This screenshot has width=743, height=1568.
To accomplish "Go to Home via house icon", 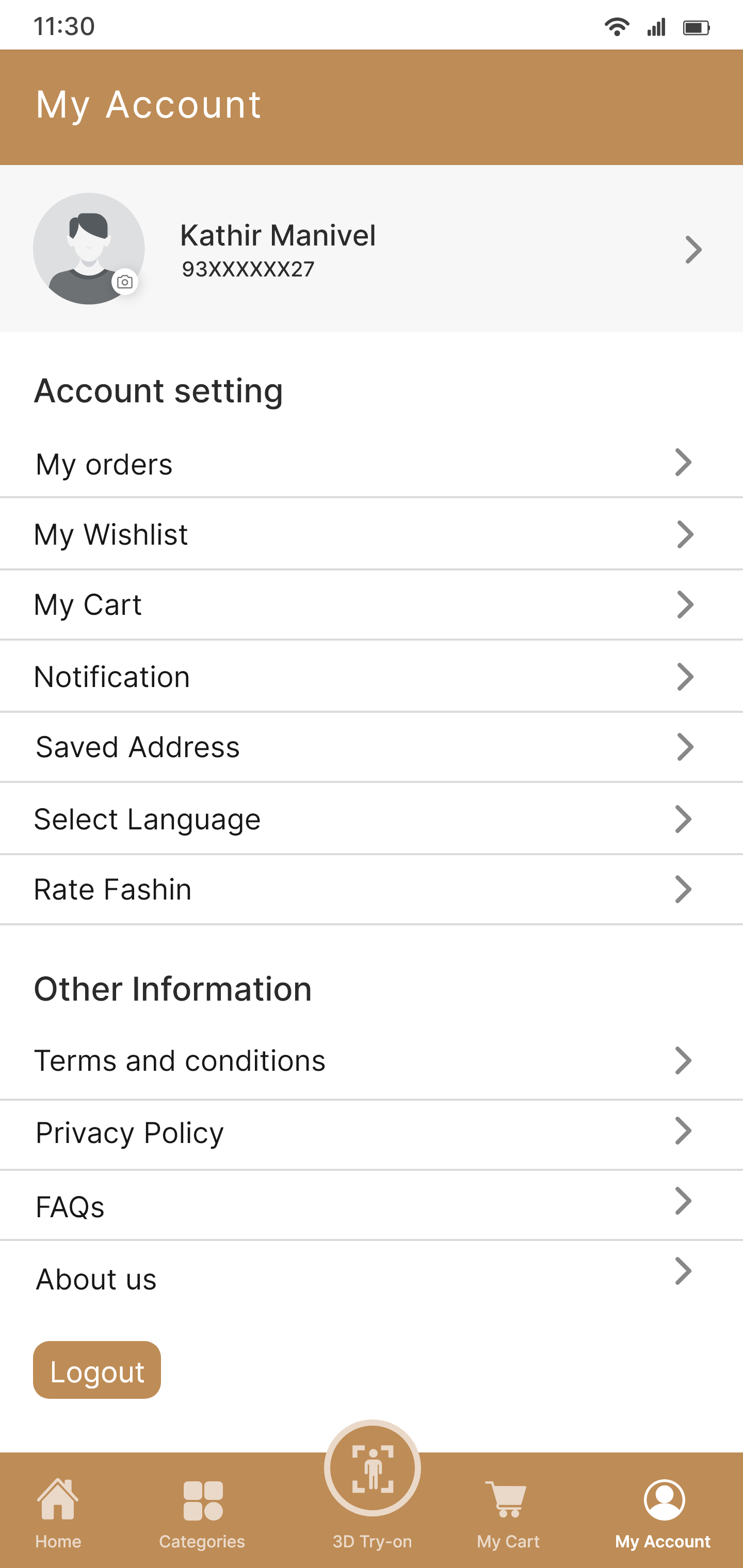I will [x=58, y=1499].
